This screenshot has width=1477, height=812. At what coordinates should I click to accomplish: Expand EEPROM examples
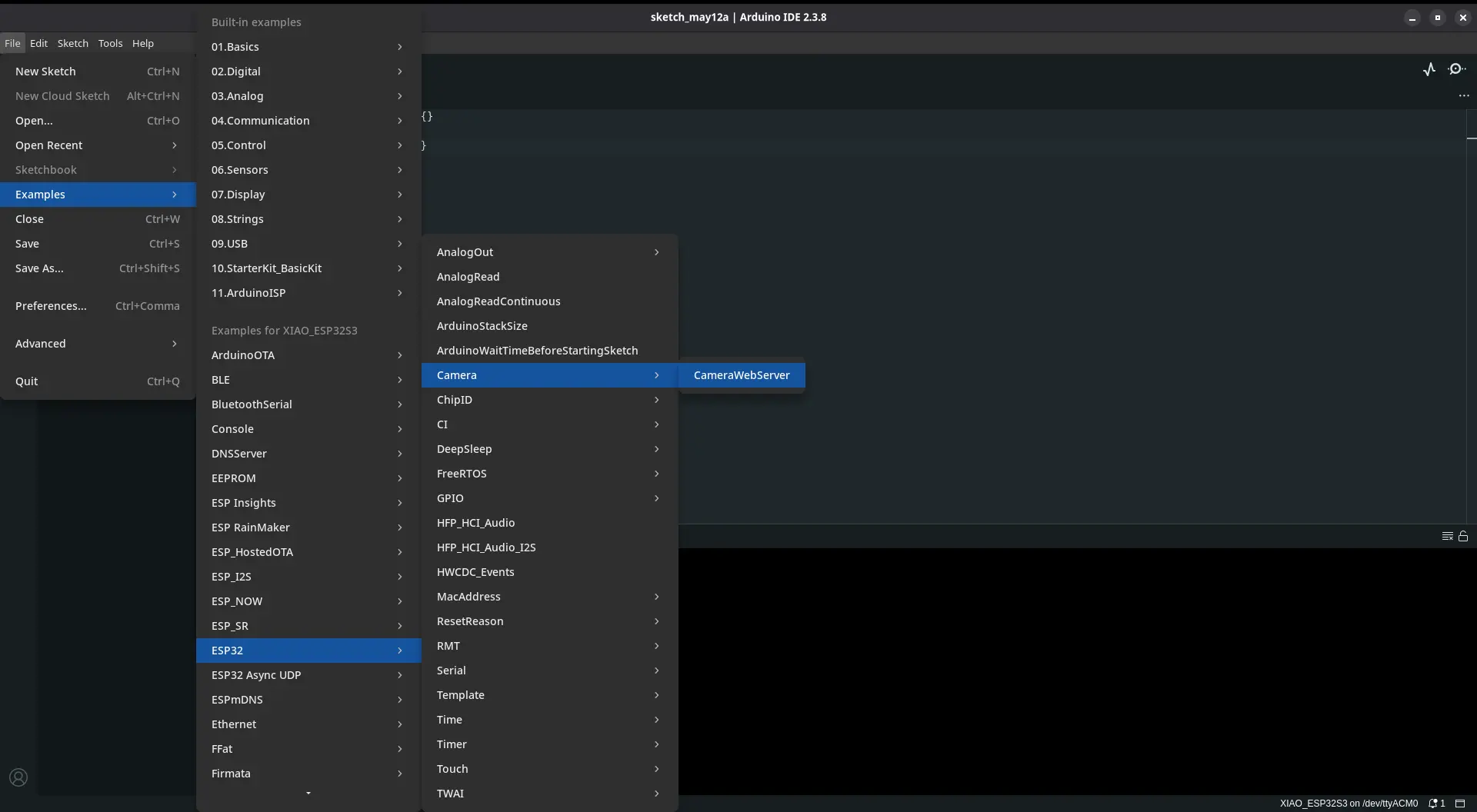coord(308,478)
